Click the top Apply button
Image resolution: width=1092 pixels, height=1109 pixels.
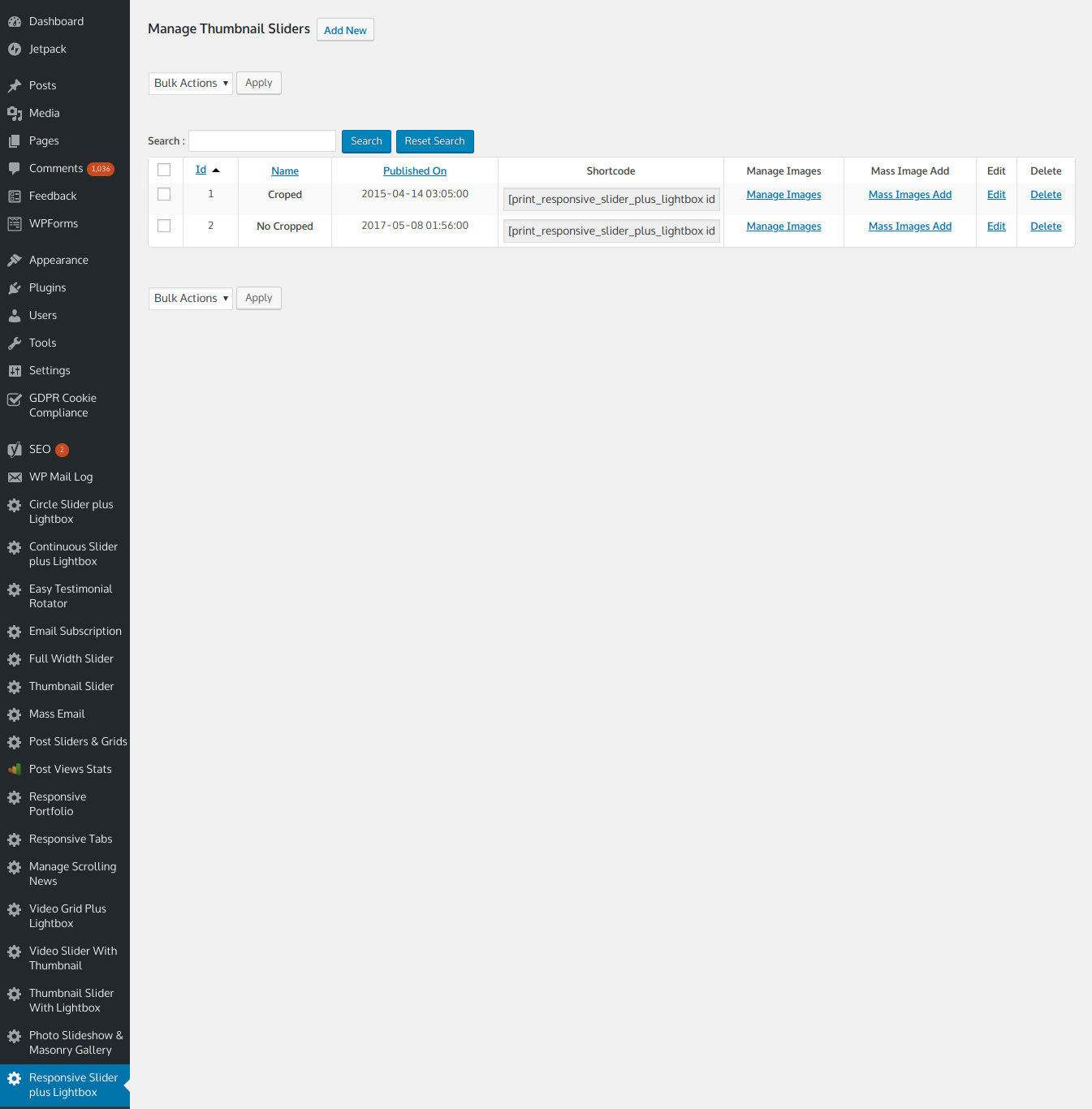click(259, 84)
